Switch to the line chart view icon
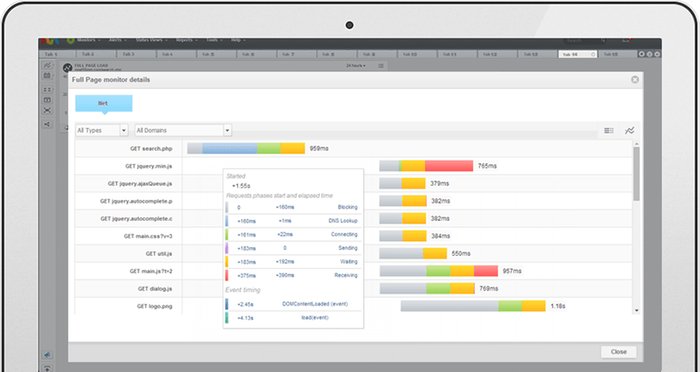The image size is (700, 372). coord(629,130)
